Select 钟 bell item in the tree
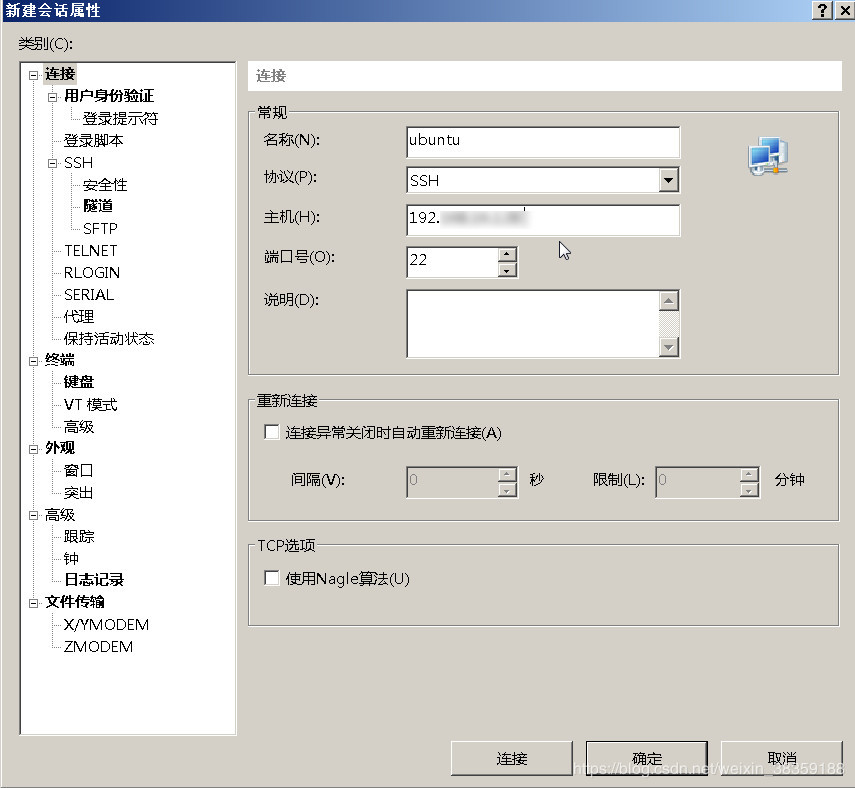The image size is (855, 788). pyautogui.click(x=71, y=558)
